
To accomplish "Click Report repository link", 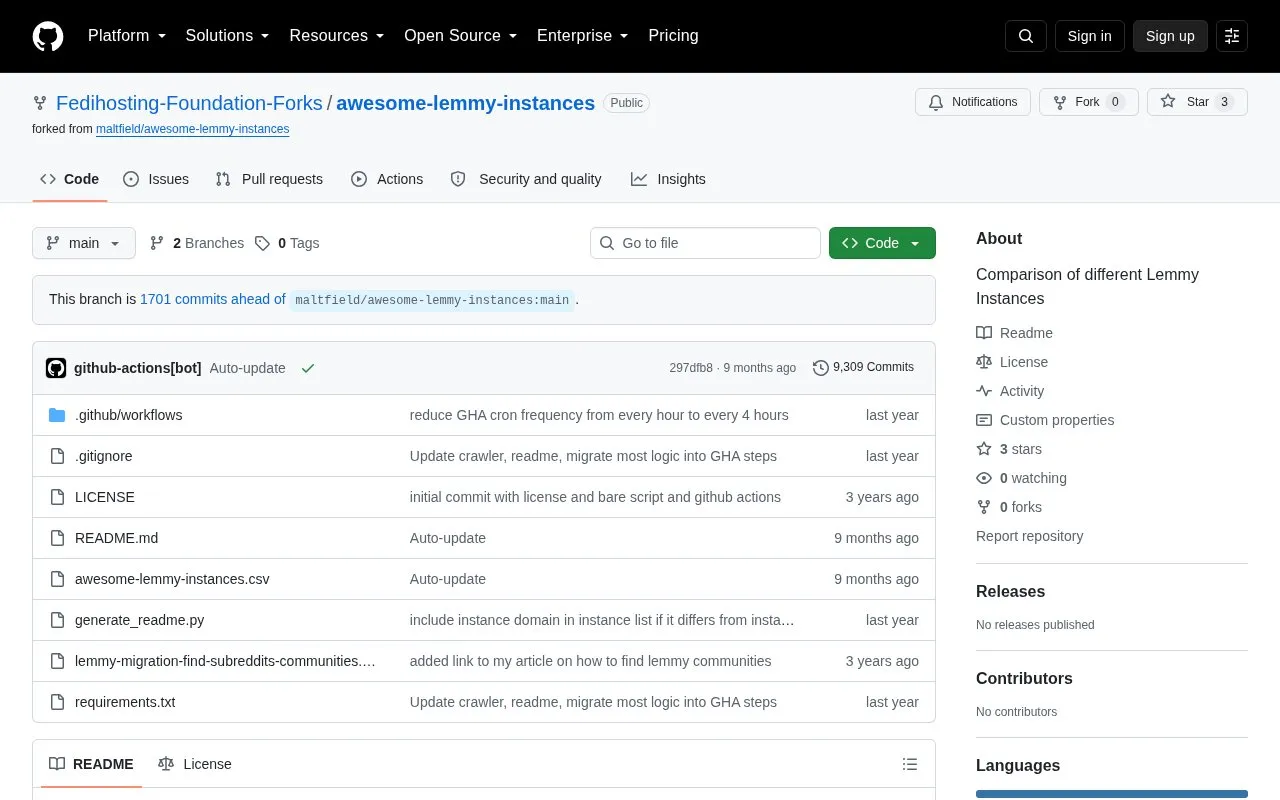I will pyautogui.click(x=1029, y=536).
